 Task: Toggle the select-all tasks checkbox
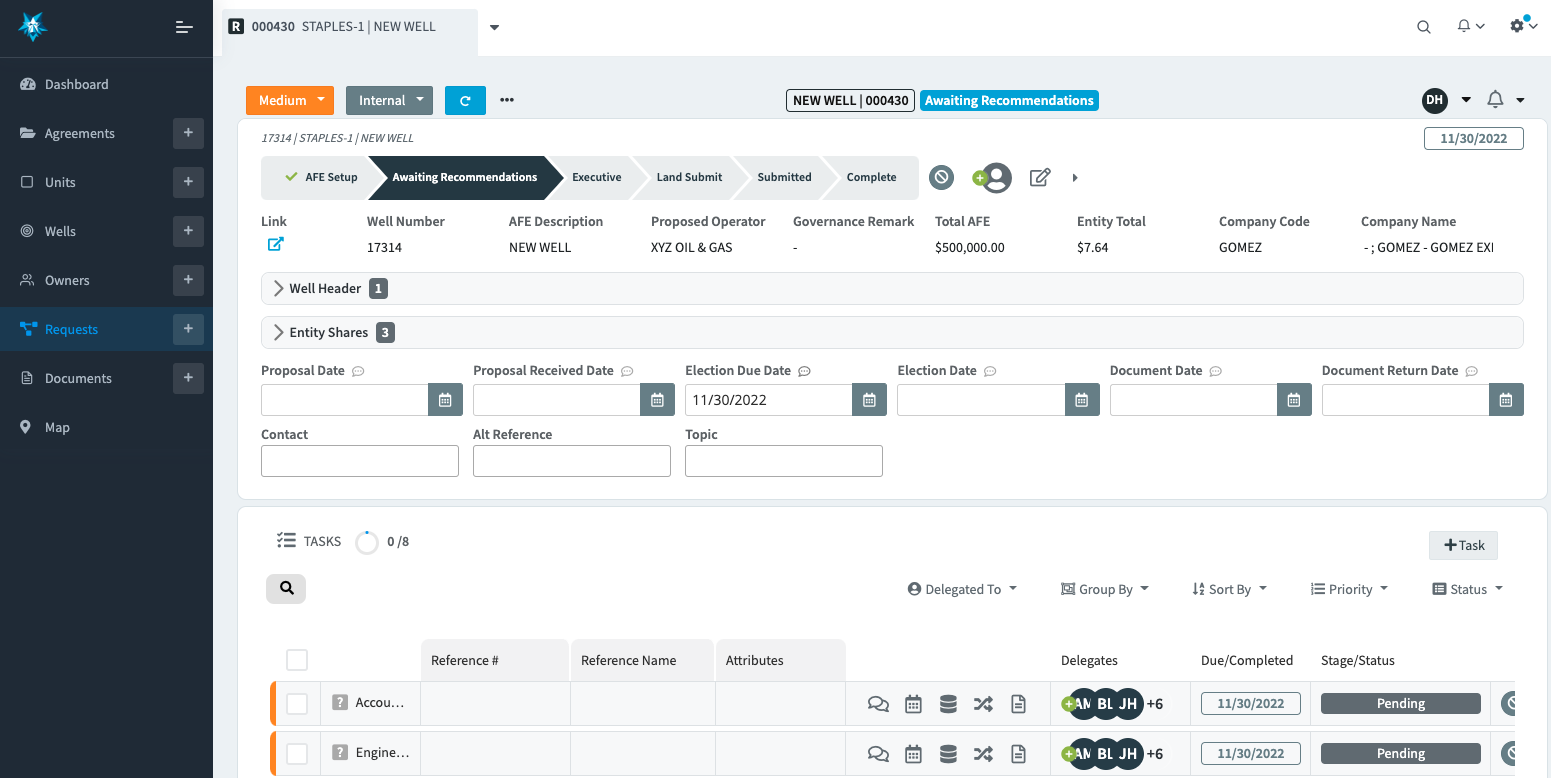[x=297, y=660]
